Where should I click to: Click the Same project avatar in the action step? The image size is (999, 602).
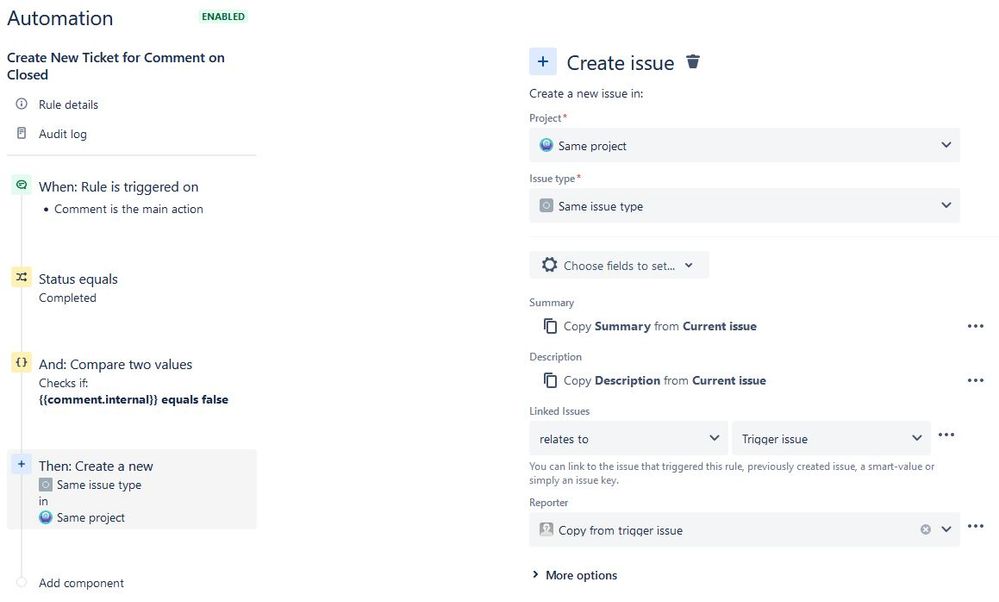[x=45, y=517]
